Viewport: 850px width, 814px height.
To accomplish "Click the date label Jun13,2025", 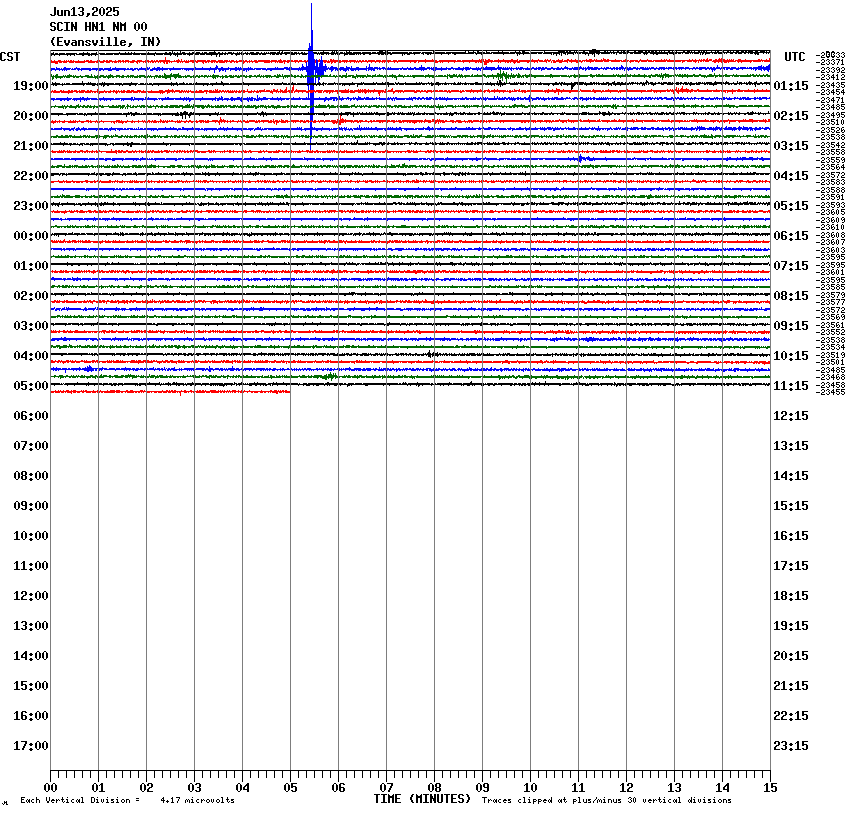I will [85, 12].
